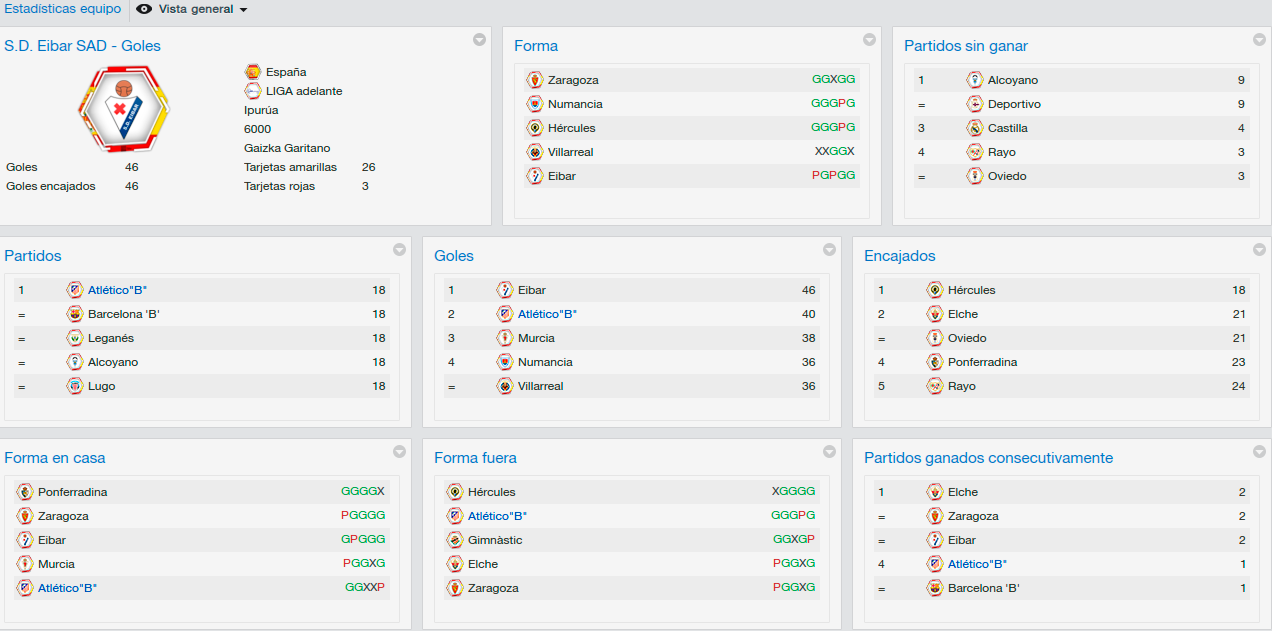
Task: Click the España flag icon
Action: pyautogui.click(x=253, y=72)
